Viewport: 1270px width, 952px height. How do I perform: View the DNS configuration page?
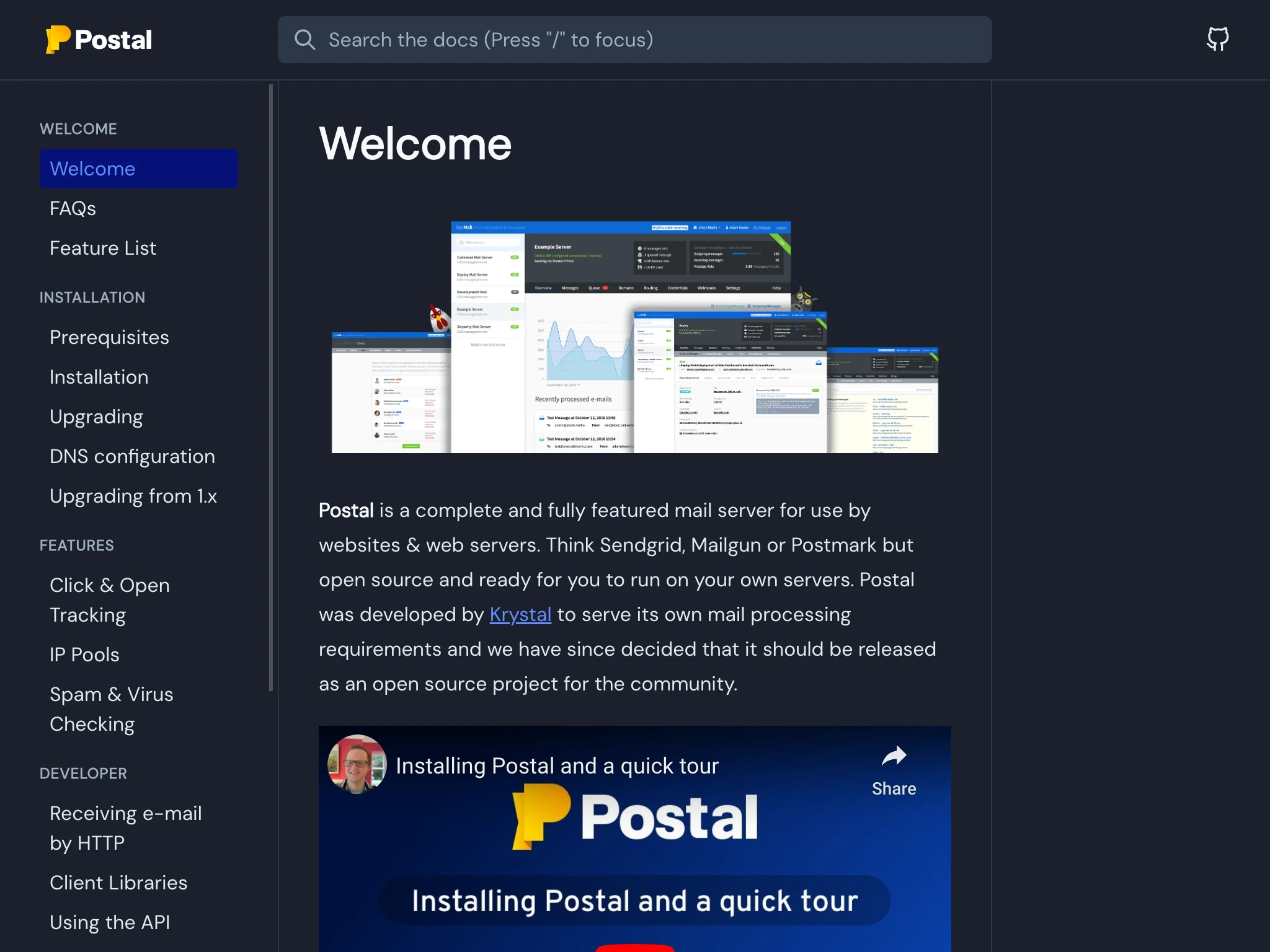pos(133,456)
